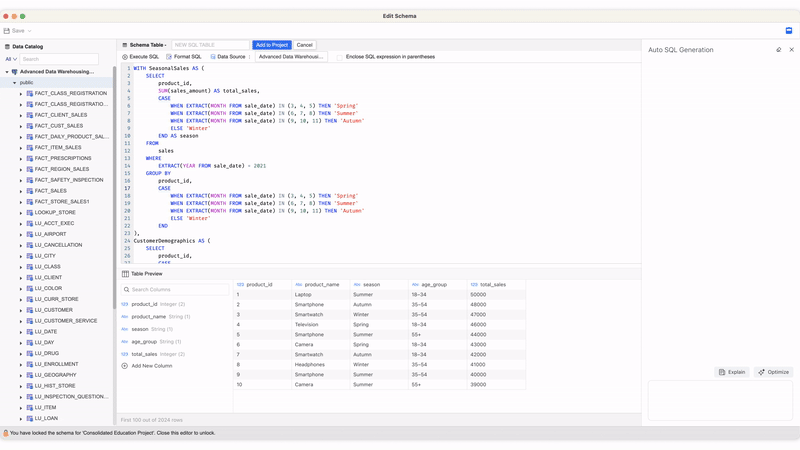Click the clear eraser icon in Auto SQL Generation

[778, 49]
